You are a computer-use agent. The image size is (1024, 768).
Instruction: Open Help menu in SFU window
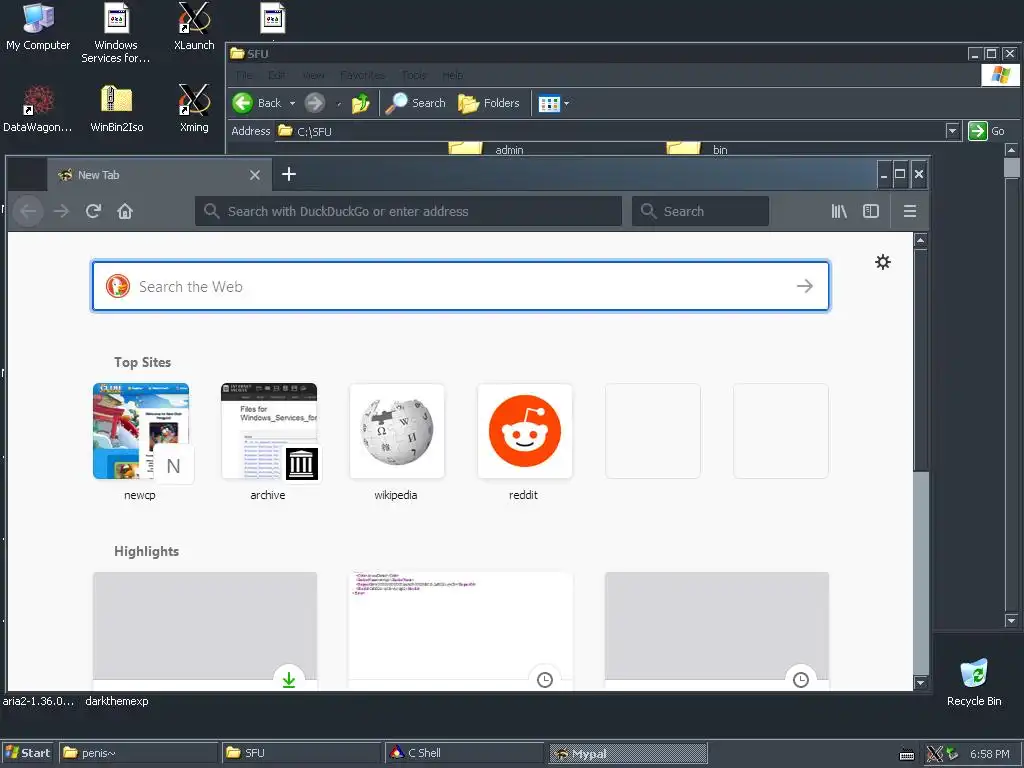(x=453, y=75)
